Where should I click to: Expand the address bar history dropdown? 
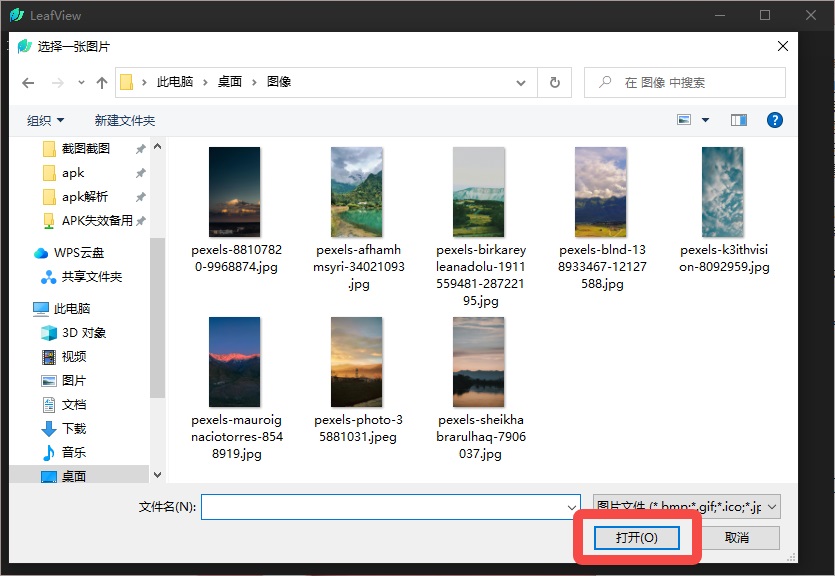521,83
